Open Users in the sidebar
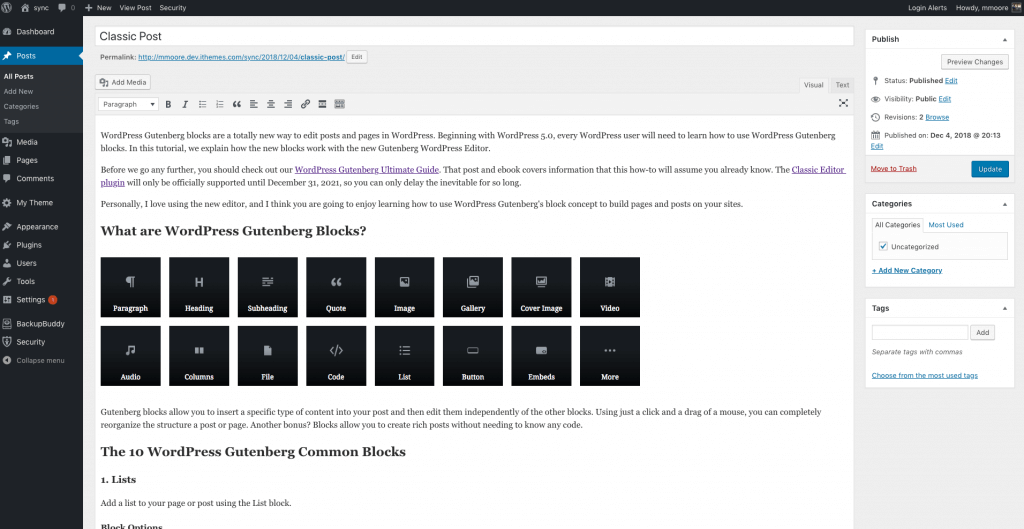The height and width of the screenshot is (529, 1024). click(41, 263)
